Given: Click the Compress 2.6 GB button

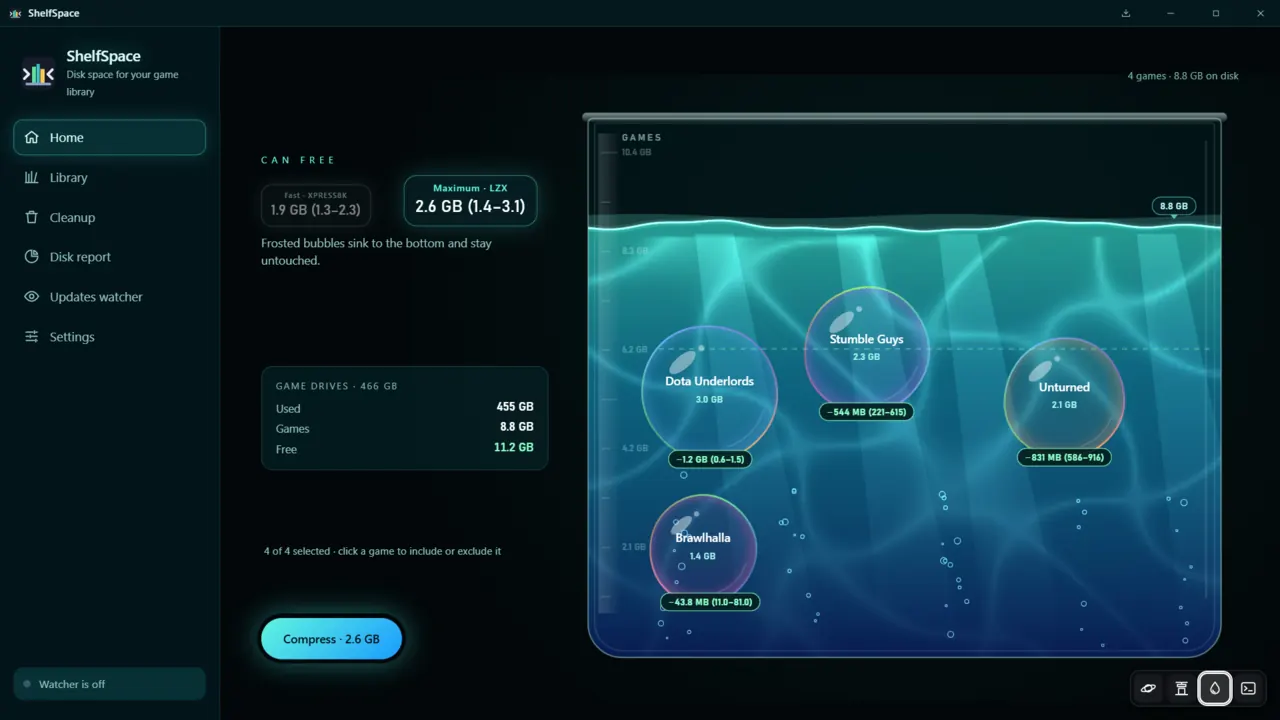Looking at the screenshot, I should 331,639.
